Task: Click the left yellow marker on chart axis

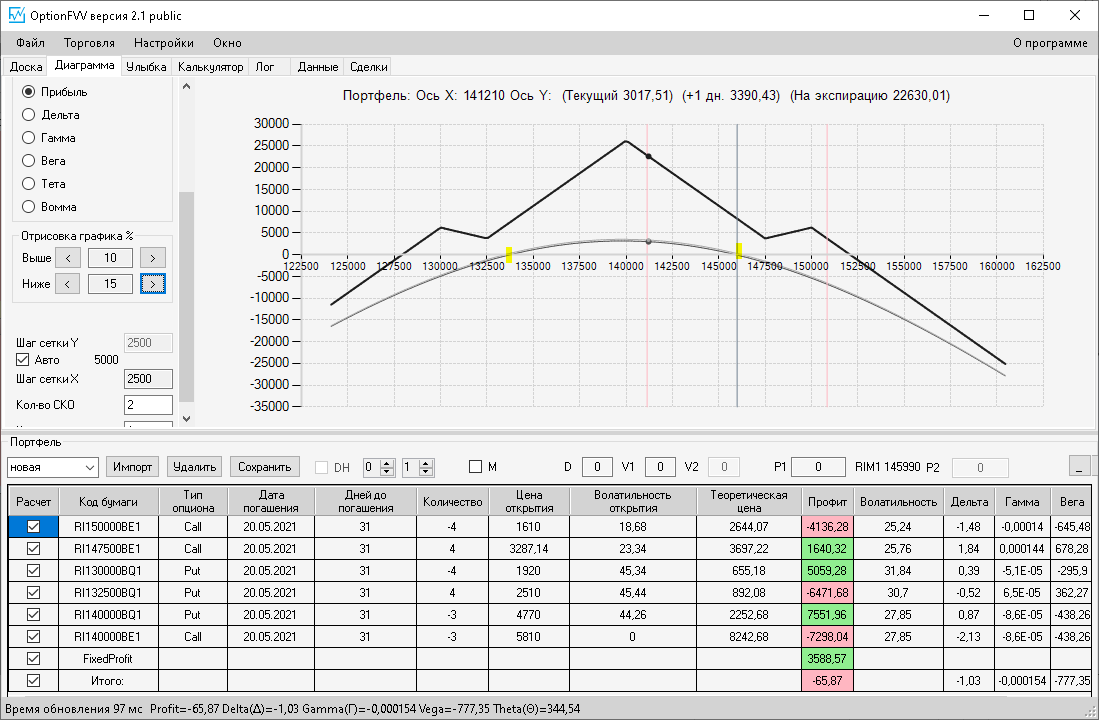Action: pyautogui.click(x=509, y=254)
